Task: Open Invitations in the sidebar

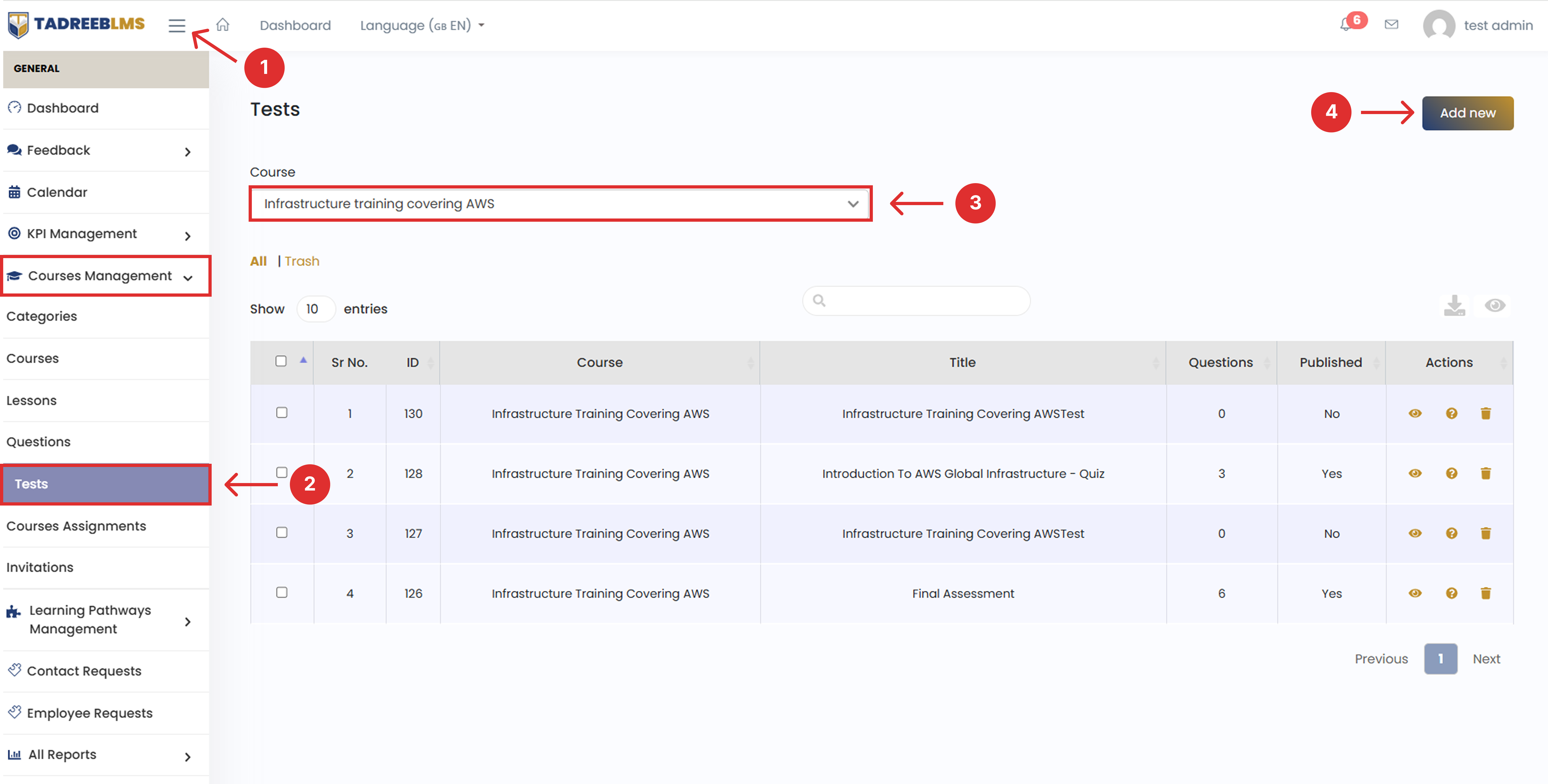Action: click(x=106, y=568)
